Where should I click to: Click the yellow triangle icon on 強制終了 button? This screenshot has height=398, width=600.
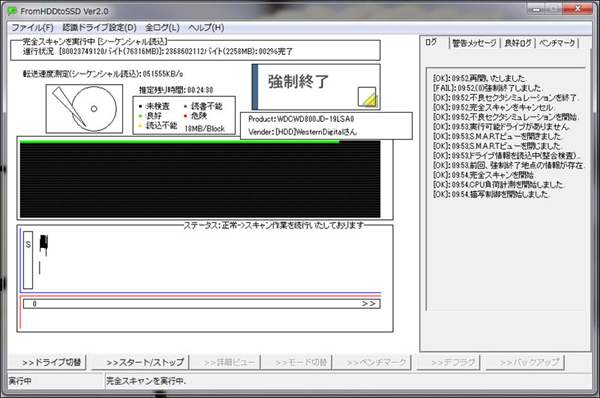[367, 97]
